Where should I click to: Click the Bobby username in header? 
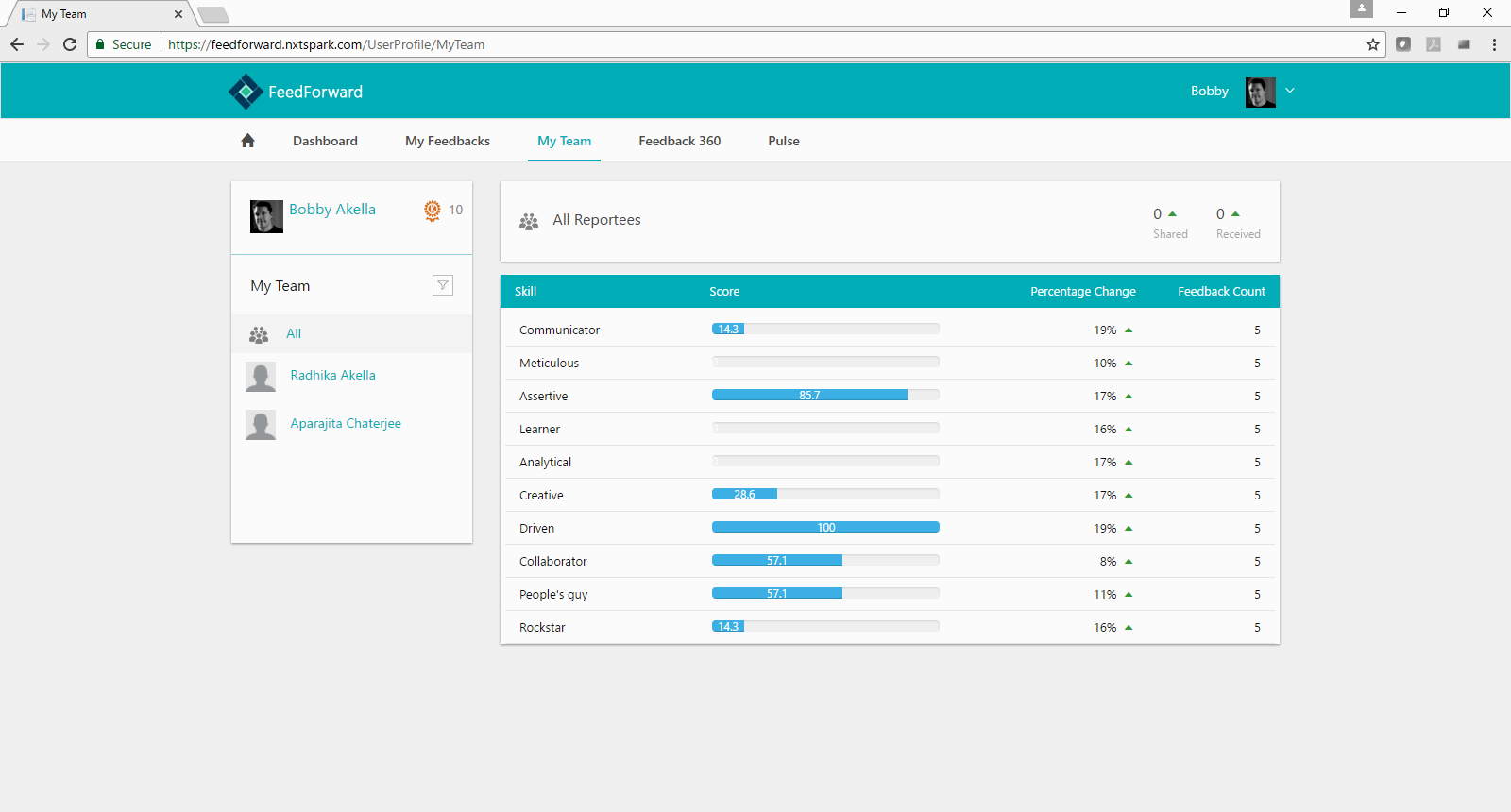(1209, 91)
